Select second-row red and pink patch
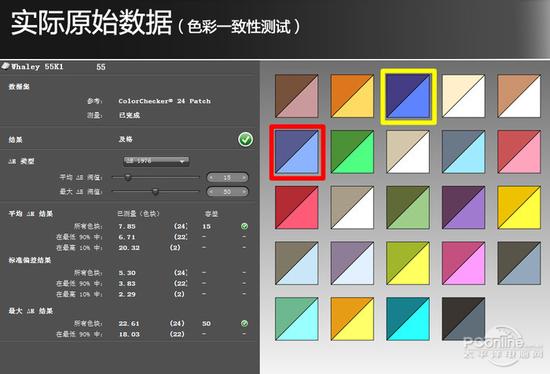This screenshot has width=550, height=374. 519,152
